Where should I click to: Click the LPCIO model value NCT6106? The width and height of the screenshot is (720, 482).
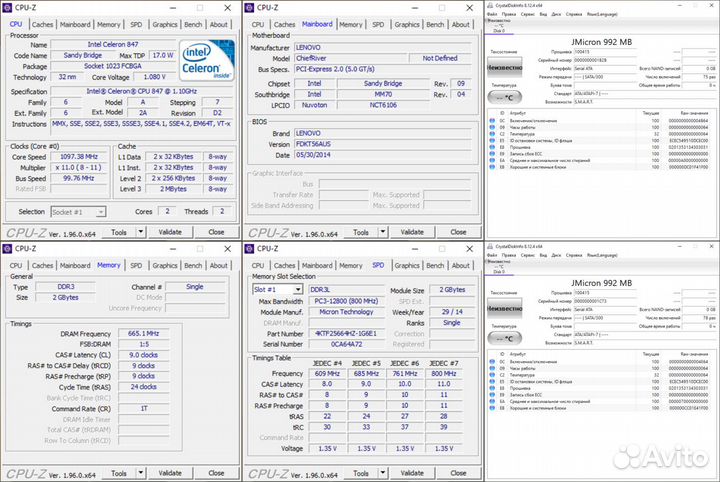[383, 105]
